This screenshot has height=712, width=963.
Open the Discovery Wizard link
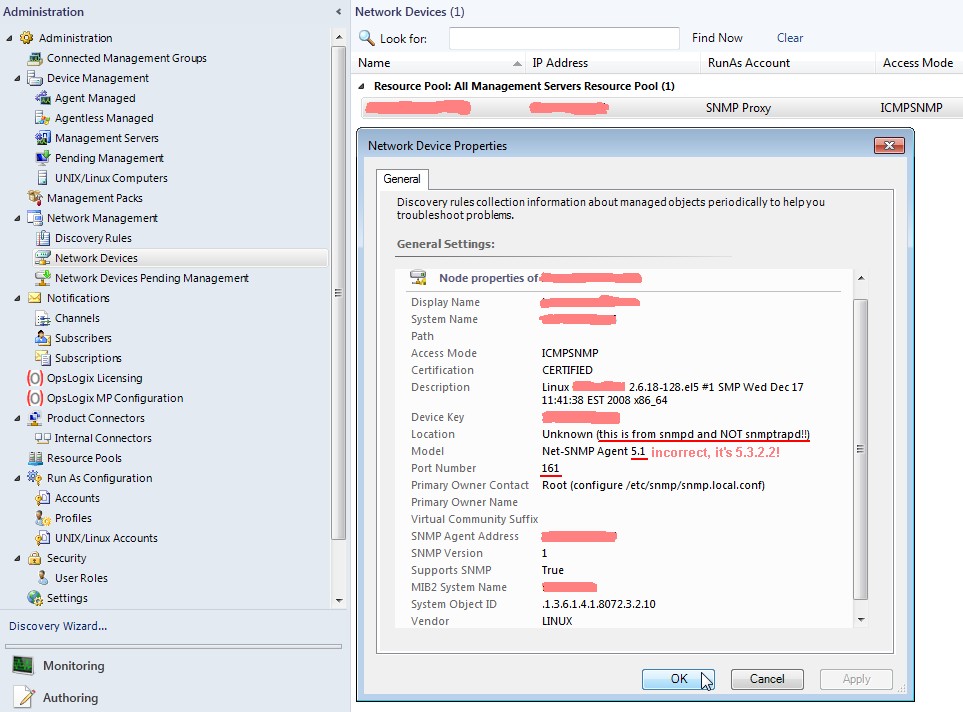(x=58, y=626)
